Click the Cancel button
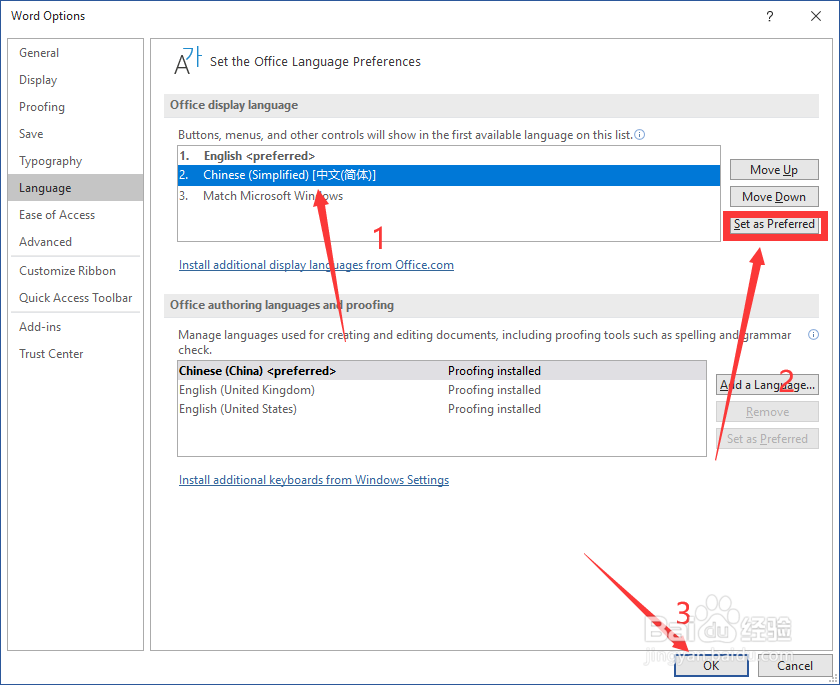 [795, 665]
